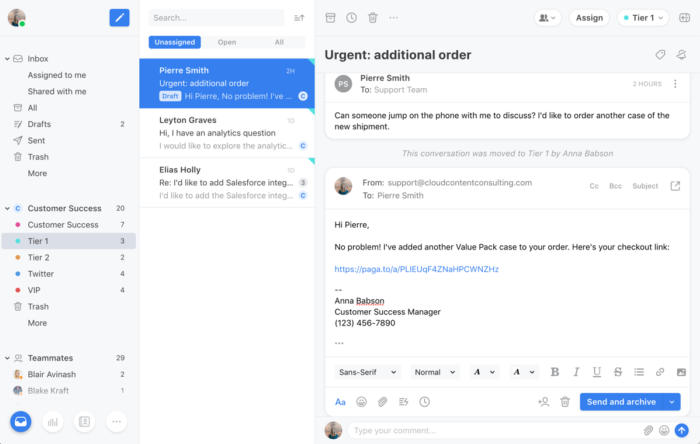Click Send and archive

click(x=621, y=402)
